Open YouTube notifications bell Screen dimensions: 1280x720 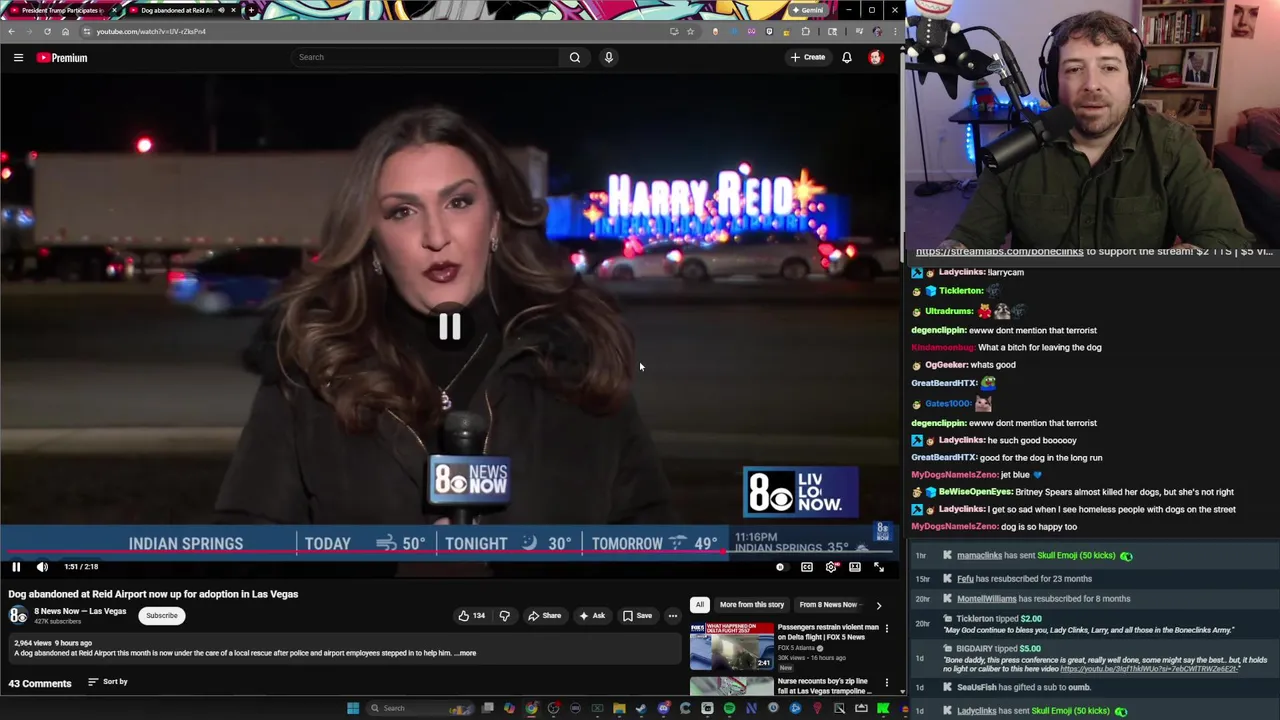[x=847, y=58]
